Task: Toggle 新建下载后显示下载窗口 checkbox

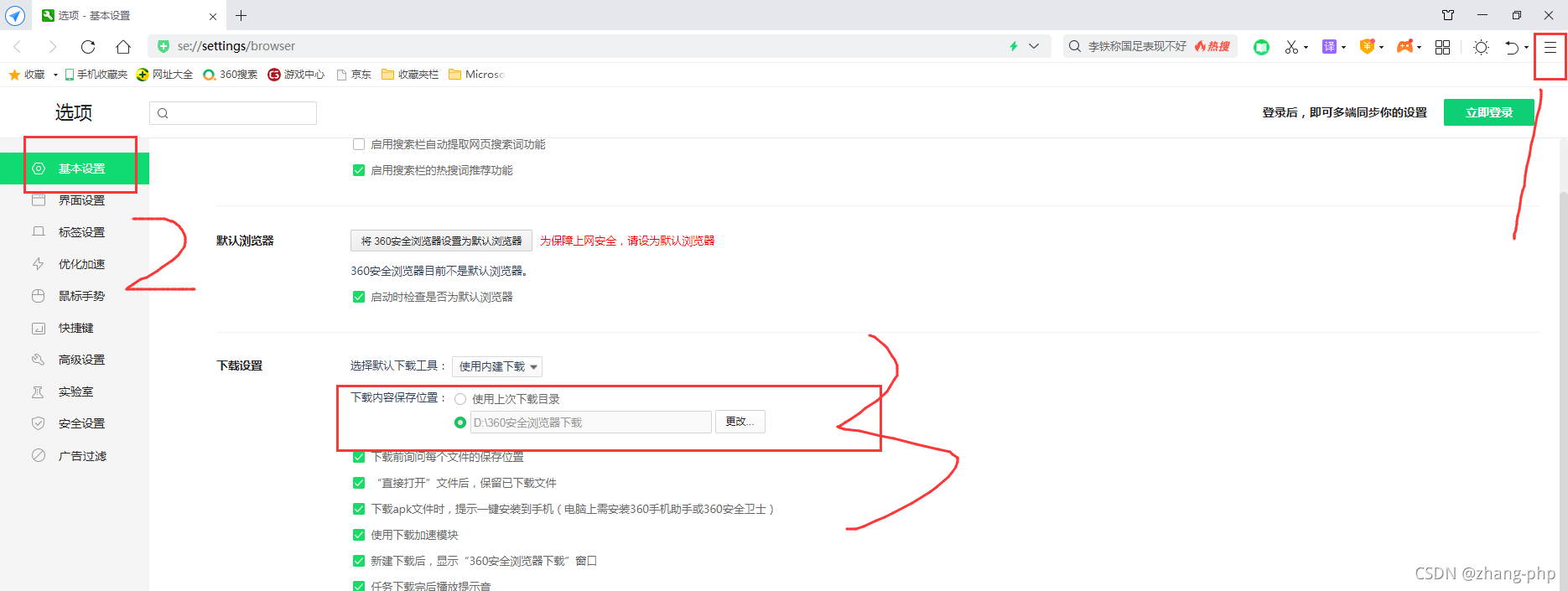Action: tap(359, 561)
